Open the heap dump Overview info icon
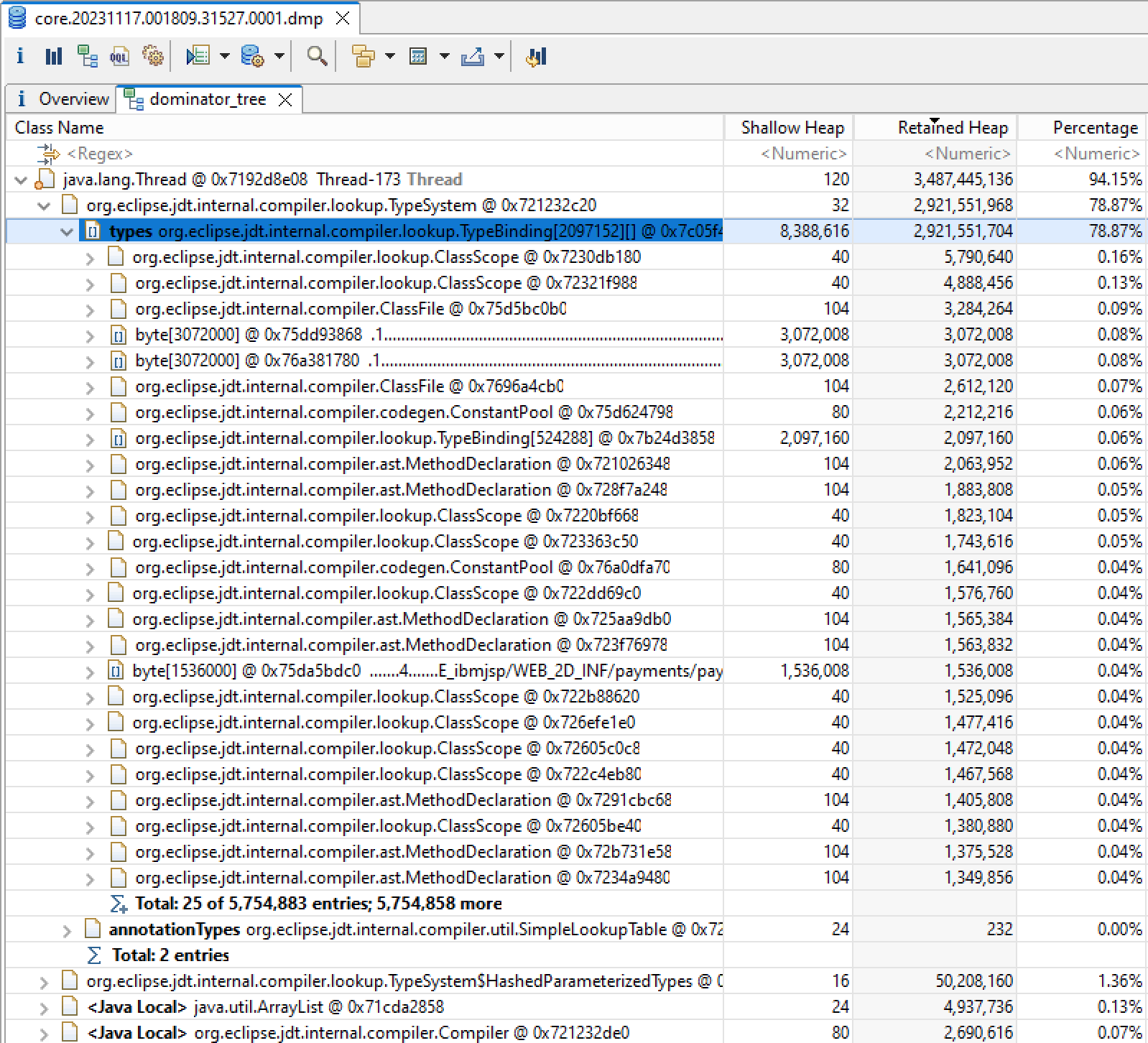1148x1043 pixels. coord(20,56)
